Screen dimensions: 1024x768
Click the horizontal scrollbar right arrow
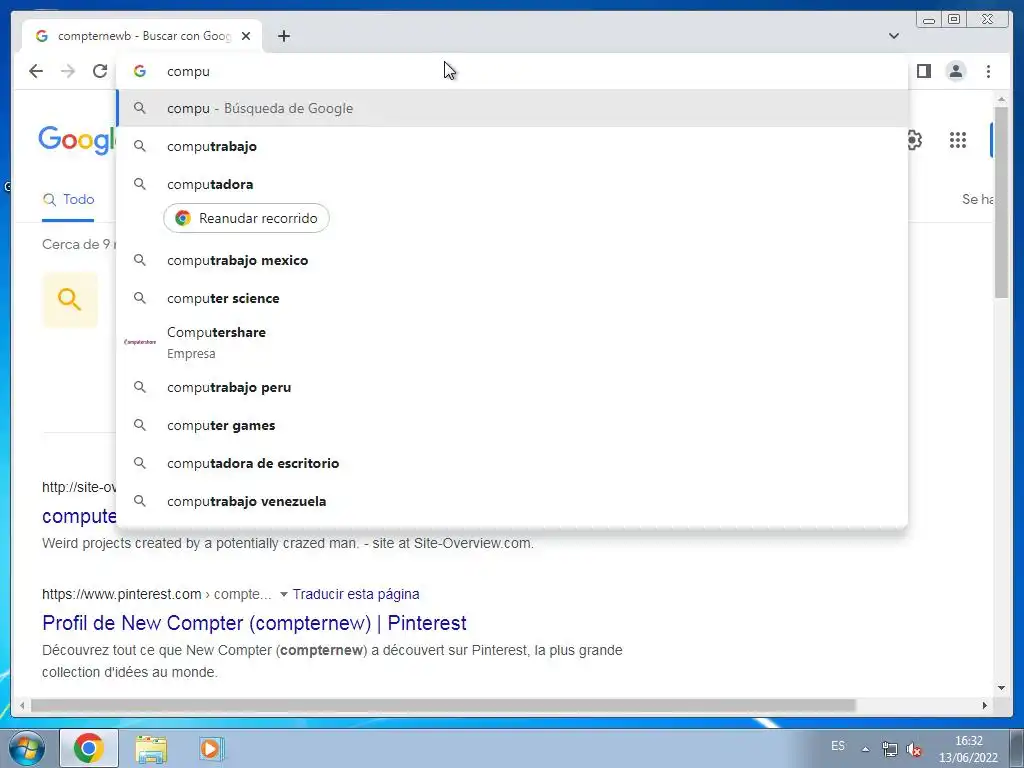[x=985, y=705]
